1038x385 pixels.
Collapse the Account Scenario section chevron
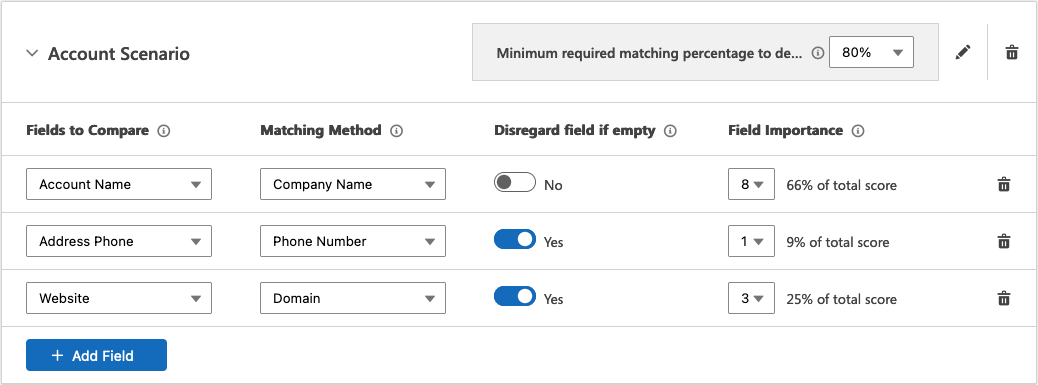pos(32,54)
